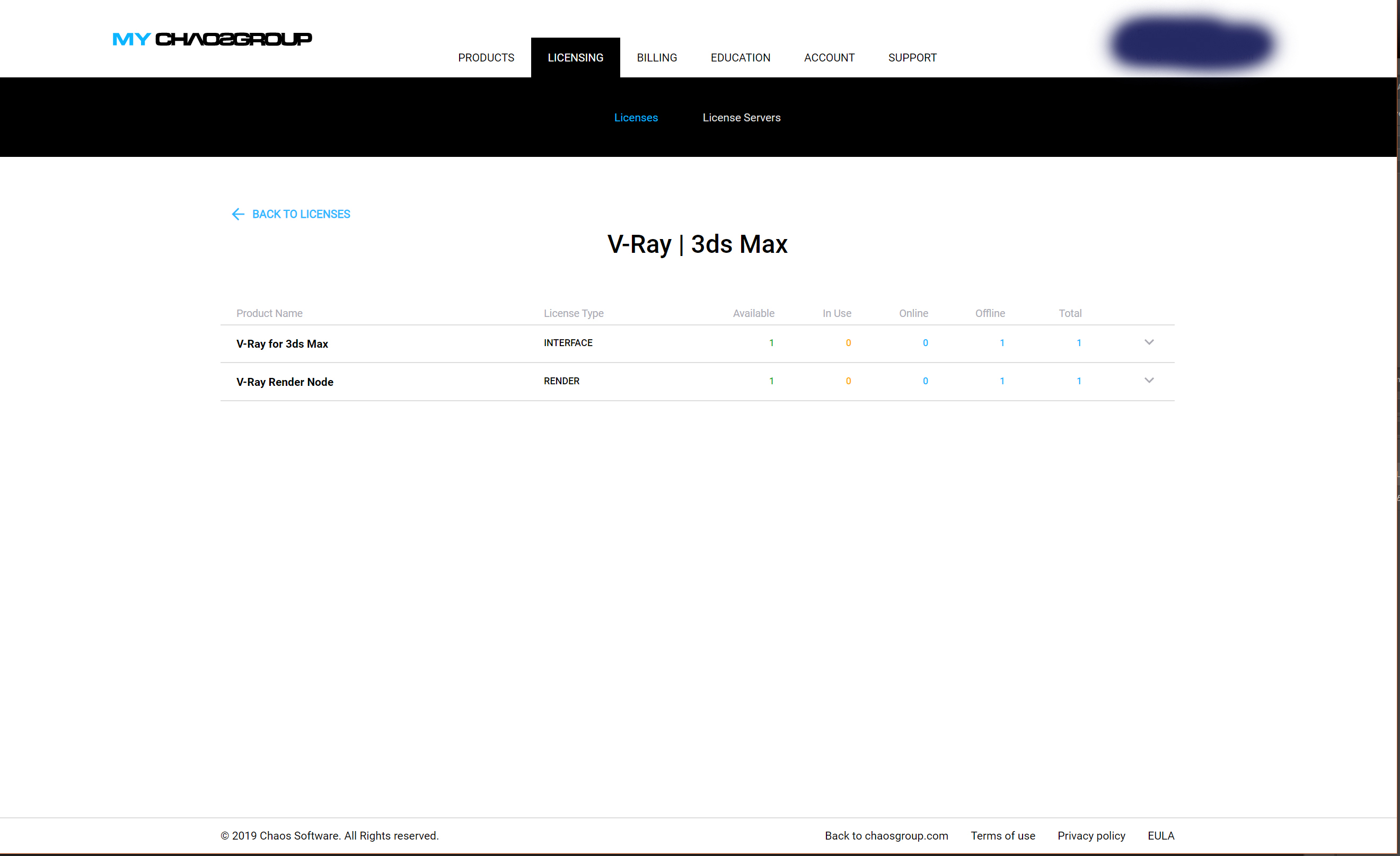Click the Total count for V-Ray for 3ds Max
1400x856 pixels.
pyautogui.click(x=1078, y=342)
